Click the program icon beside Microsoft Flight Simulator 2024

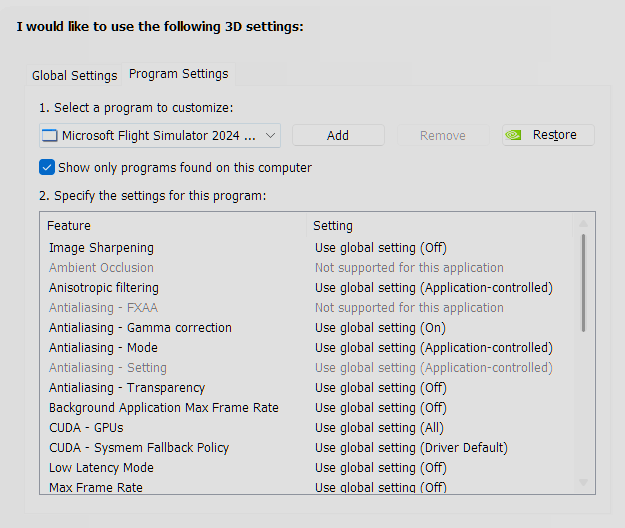(50, 135)
